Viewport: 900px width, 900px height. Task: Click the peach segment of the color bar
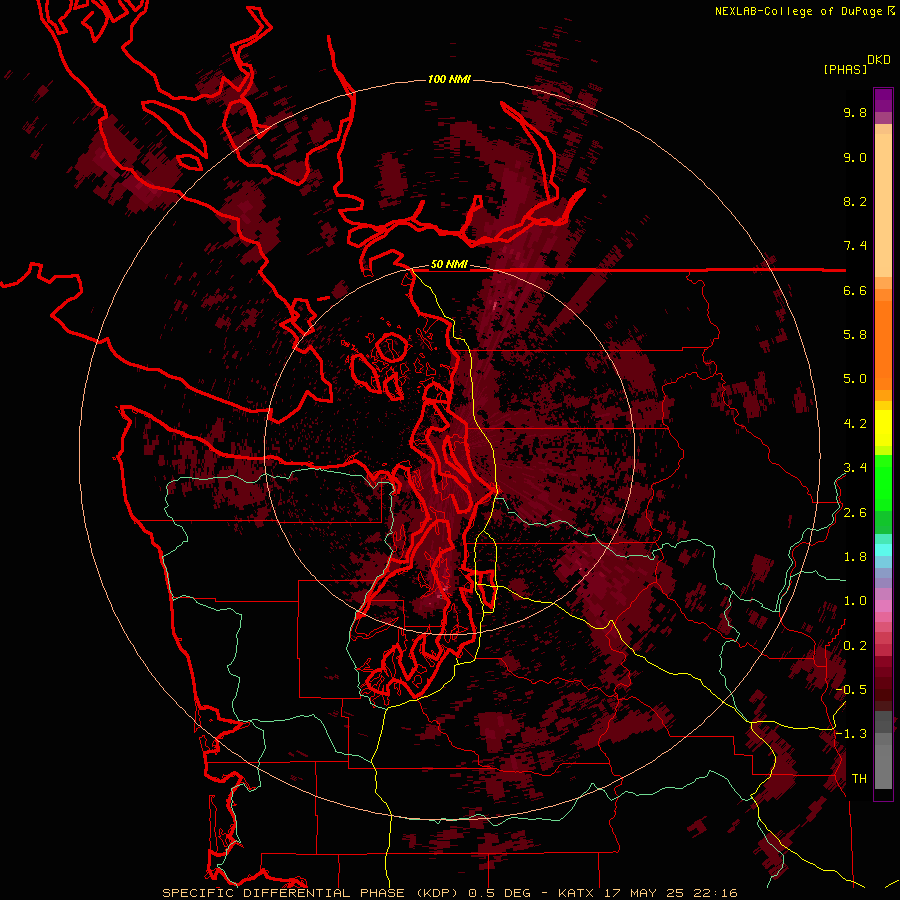[883, 201]
